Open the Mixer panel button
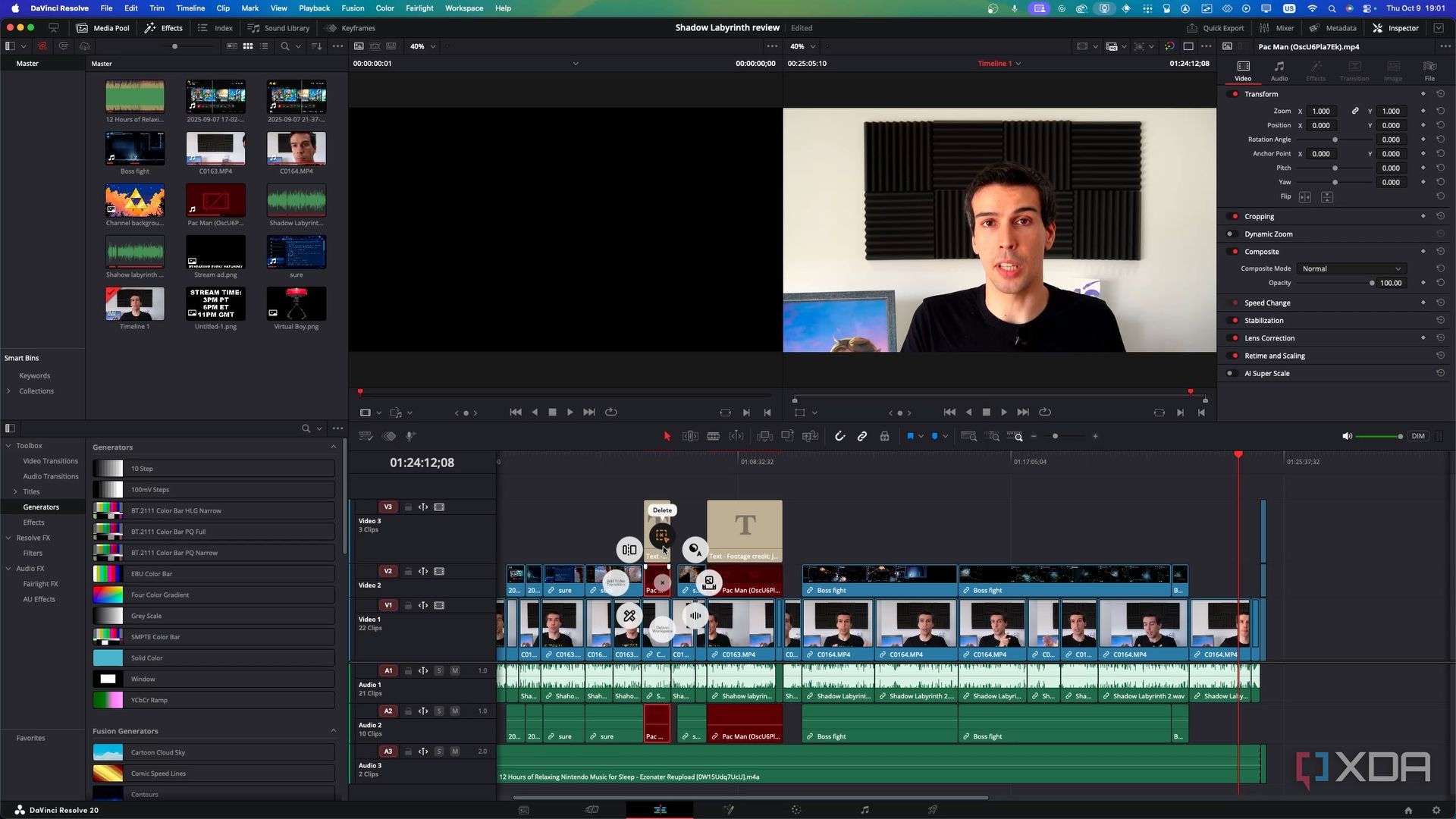This screenshot has width=1456, height=819. coord(1277,28)
